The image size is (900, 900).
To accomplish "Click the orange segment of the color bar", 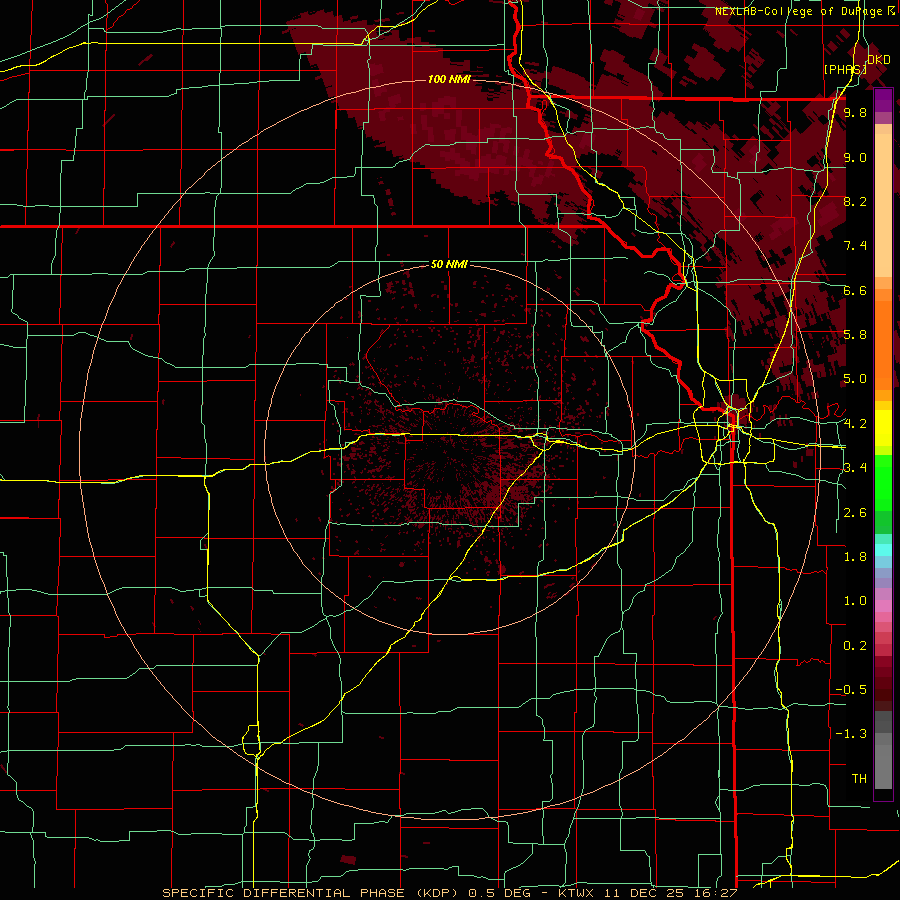I will pyautogui.click(x=883, y=346).
